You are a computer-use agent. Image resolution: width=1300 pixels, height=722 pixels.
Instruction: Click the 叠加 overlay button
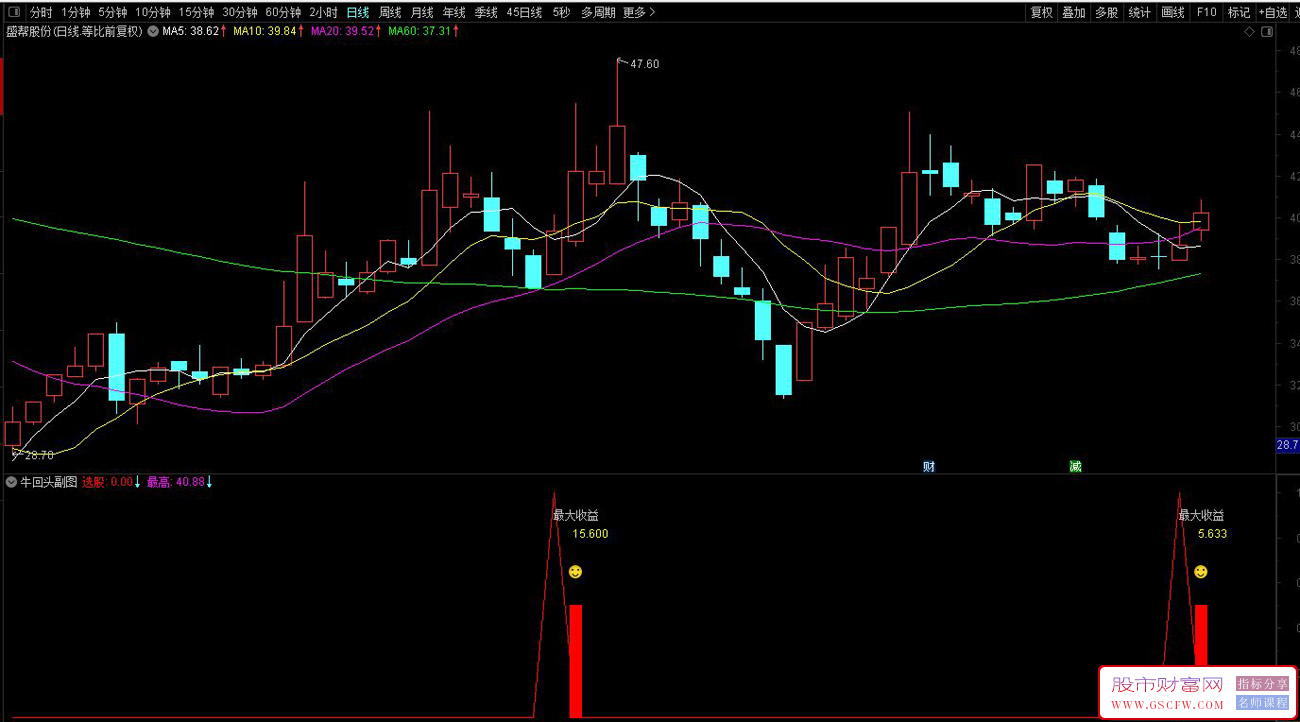1074,13
